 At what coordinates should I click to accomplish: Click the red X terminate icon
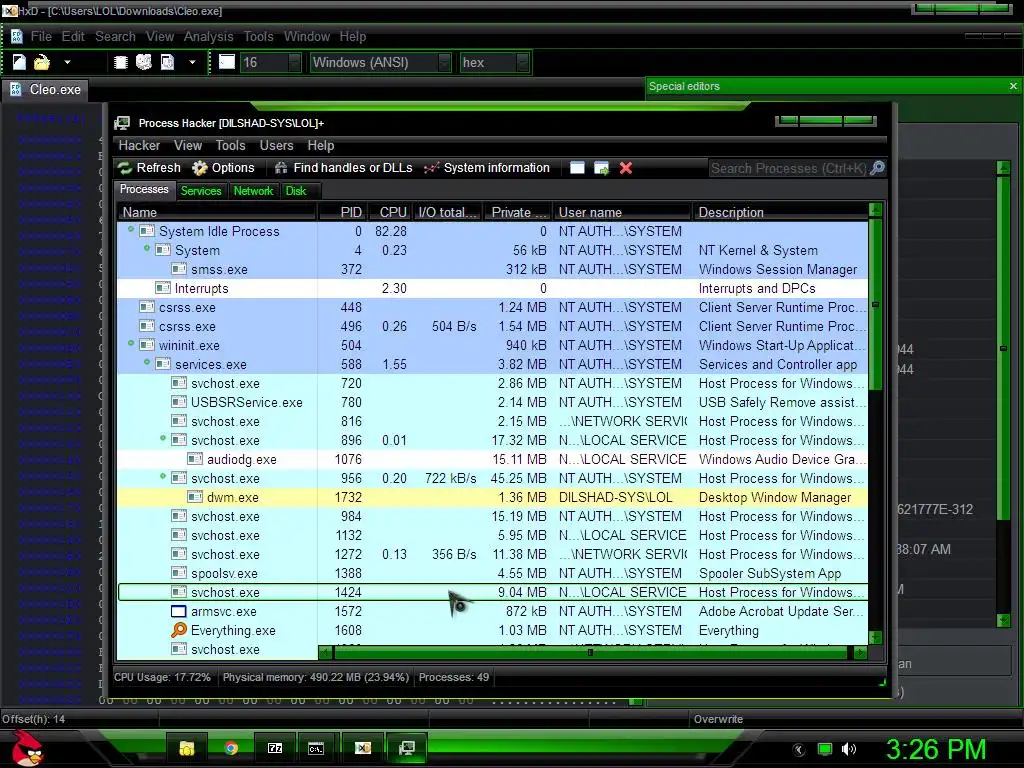tap(626, 168)
